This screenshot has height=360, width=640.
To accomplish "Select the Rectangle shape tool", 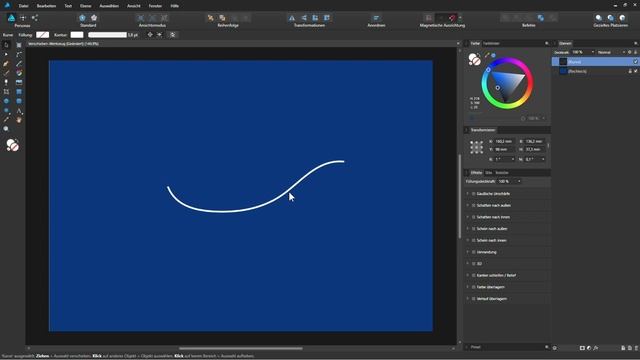I will click(19, 92).
